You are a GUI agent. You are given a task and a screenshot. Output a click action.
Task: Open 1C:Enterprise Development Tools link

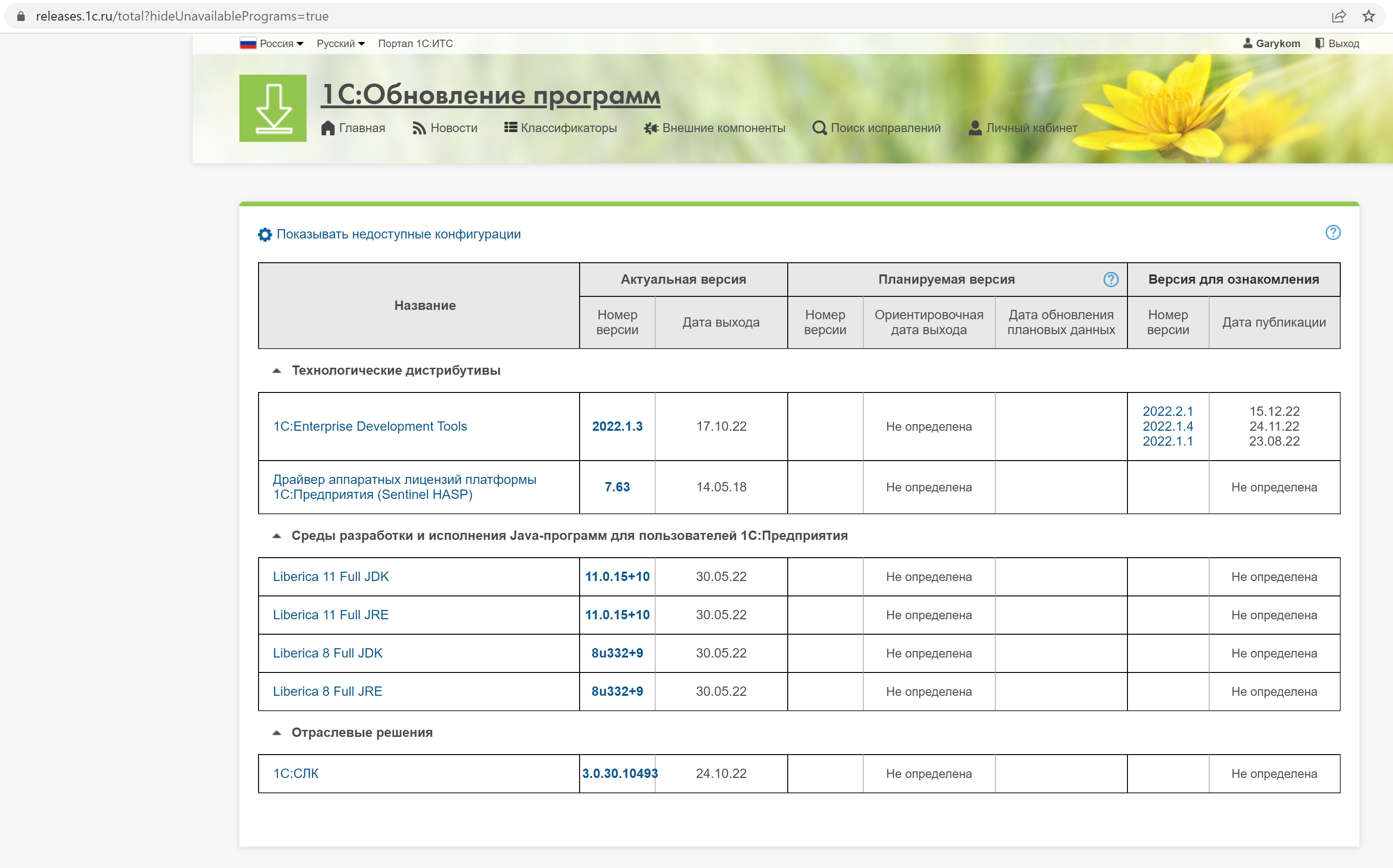tap(370, 427)
